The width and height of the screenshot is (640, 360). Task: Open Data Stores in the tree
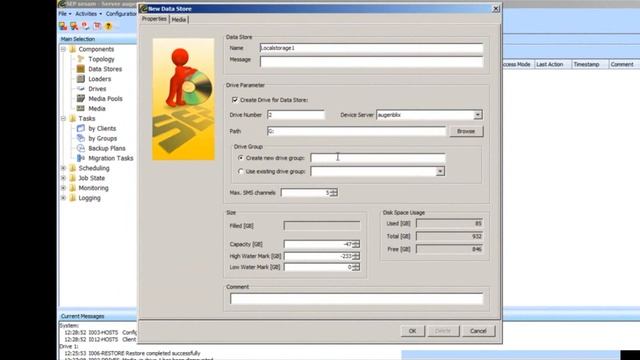(x=105, y=69)
